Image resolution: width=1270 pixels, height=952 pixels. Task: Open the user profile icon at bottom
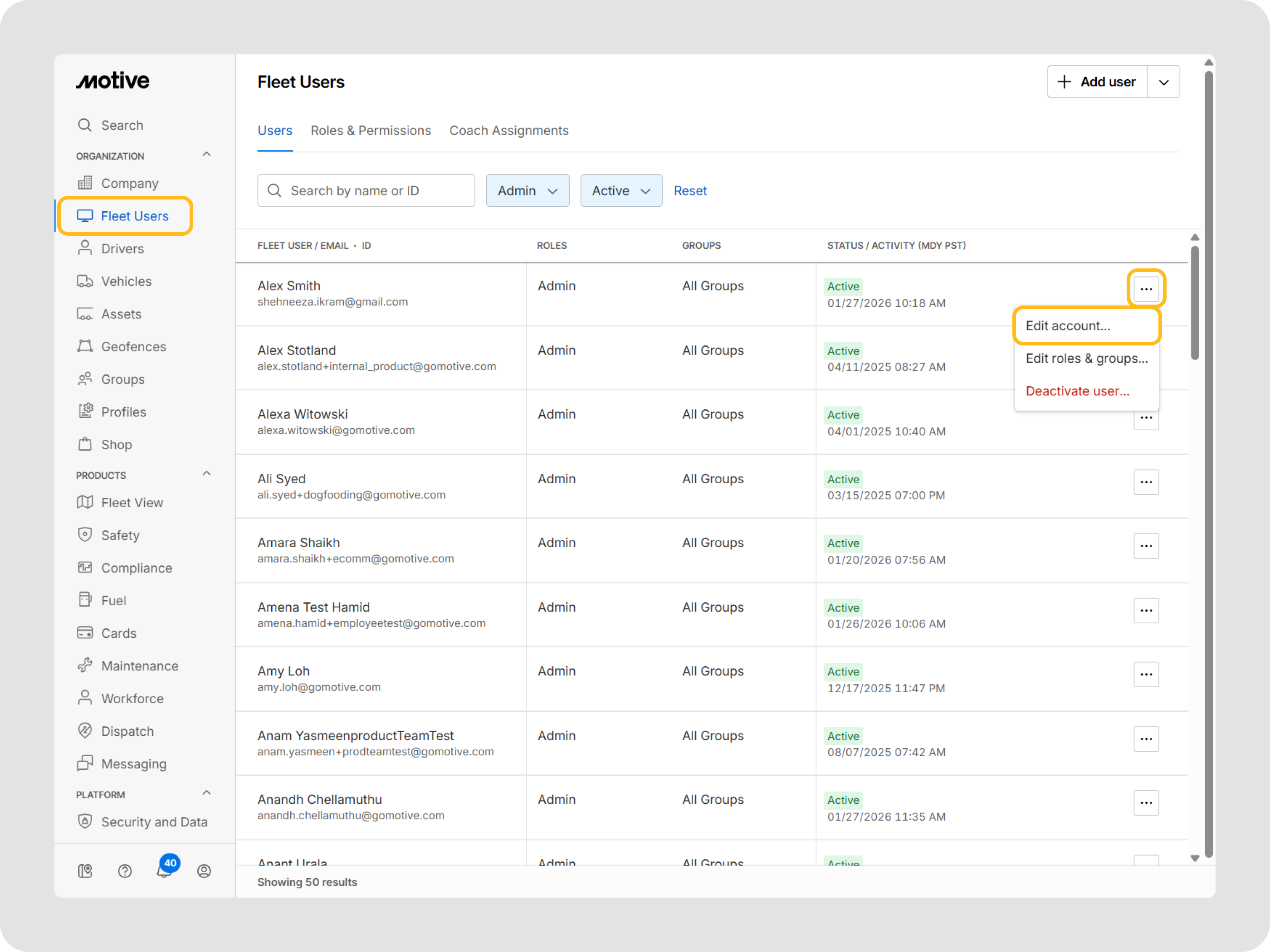(204, 871)
